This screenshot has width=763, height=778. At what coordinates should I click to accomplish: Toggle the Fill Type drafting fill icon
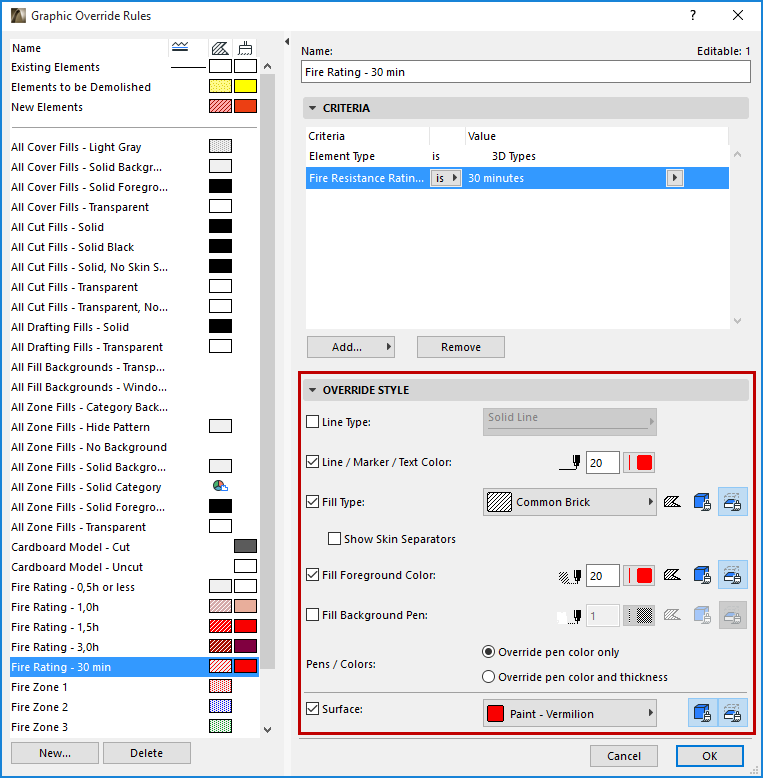pyautogui.click(x=733, y=502)
